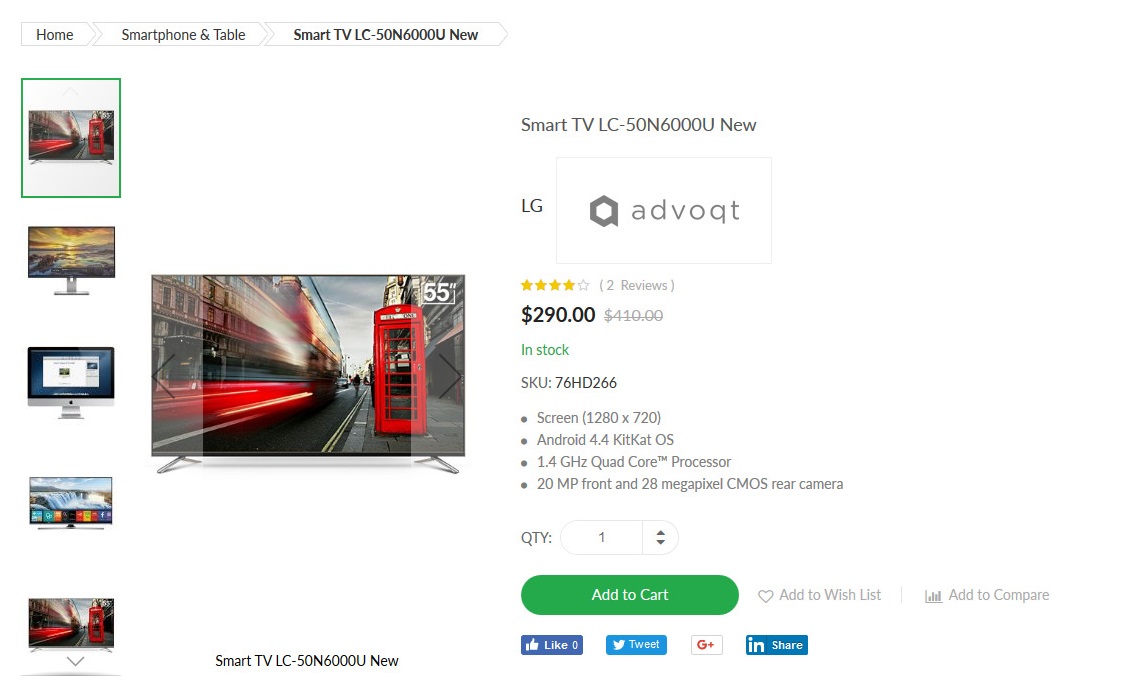Share via the Twitter Tweet button
Viewport: 1127px width, 699px height.
(x=636, y=645)
